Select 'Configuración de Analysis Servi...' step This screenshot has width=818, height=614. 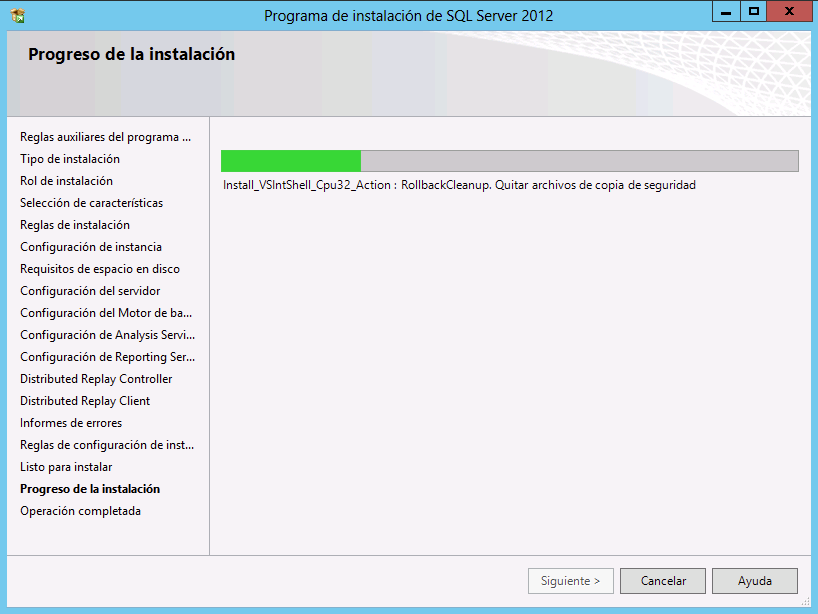[x=107, y=334]
